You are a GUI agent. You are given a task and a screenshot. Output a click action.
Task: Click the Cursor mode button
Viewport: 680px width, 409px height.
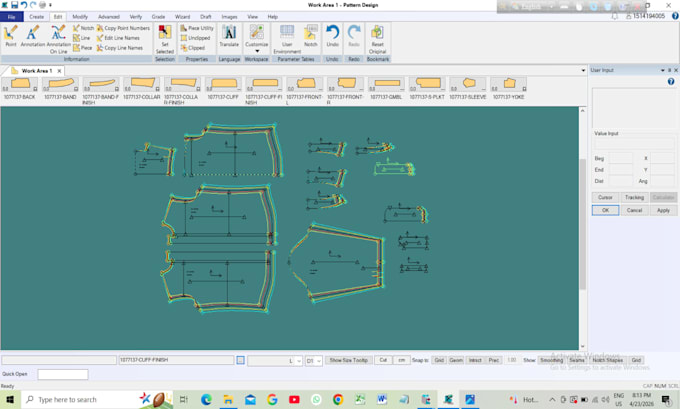[605, 197]
